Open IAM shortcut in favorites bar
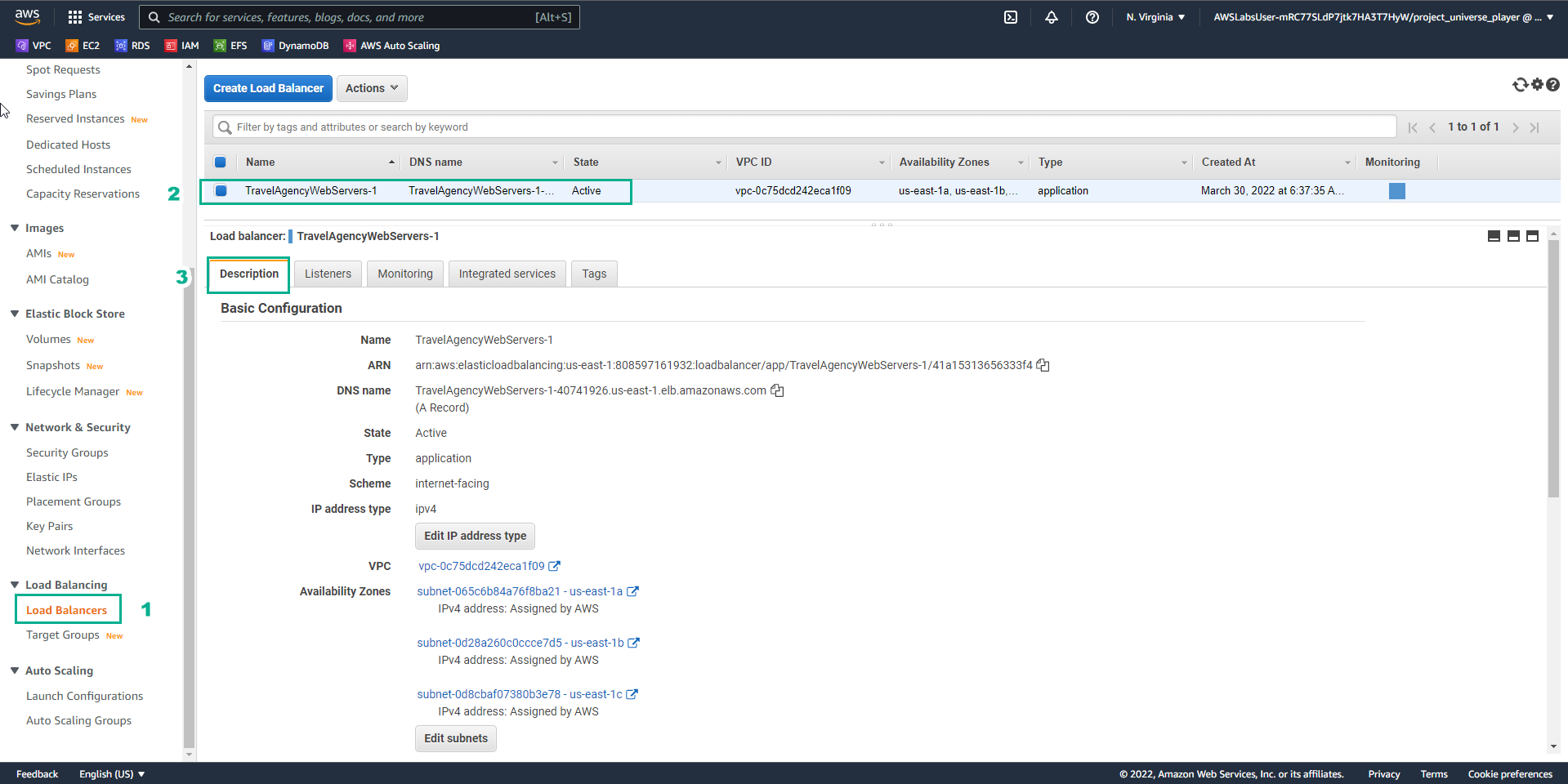Image resolution: width=1568 pixels, height=784 pixels. click(182, 46)
